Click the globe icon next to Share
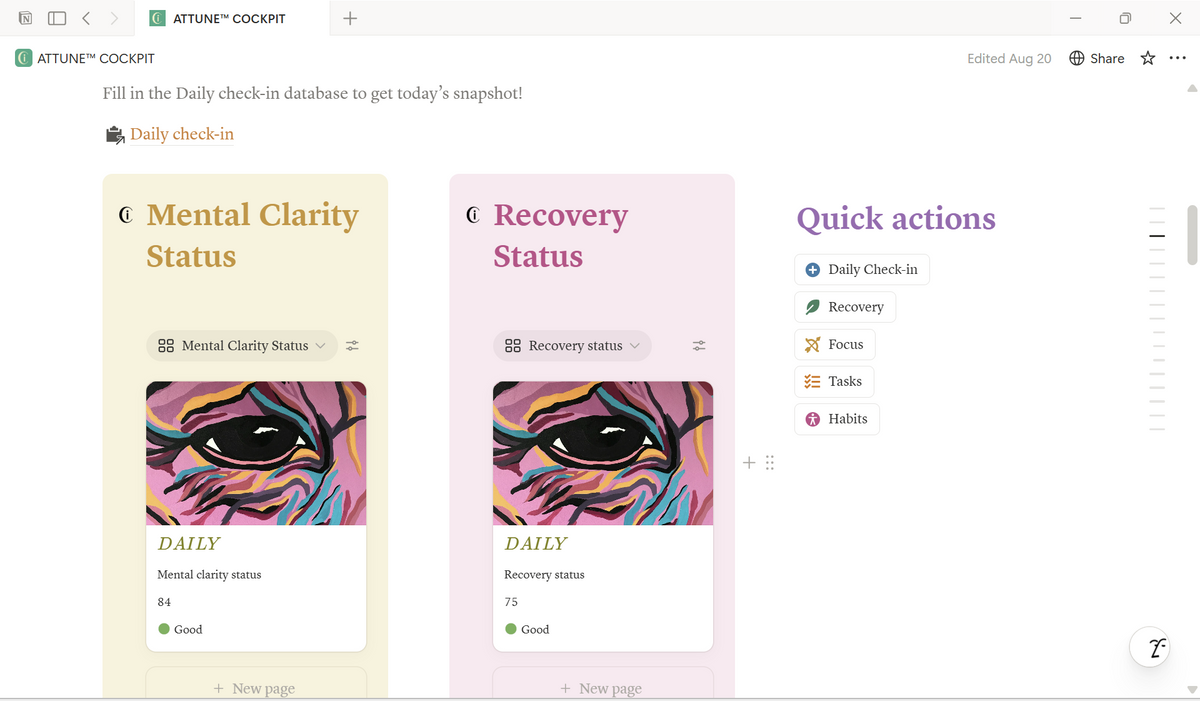This screenshot has width=1200, height=701. click(x=1077, y=58)
